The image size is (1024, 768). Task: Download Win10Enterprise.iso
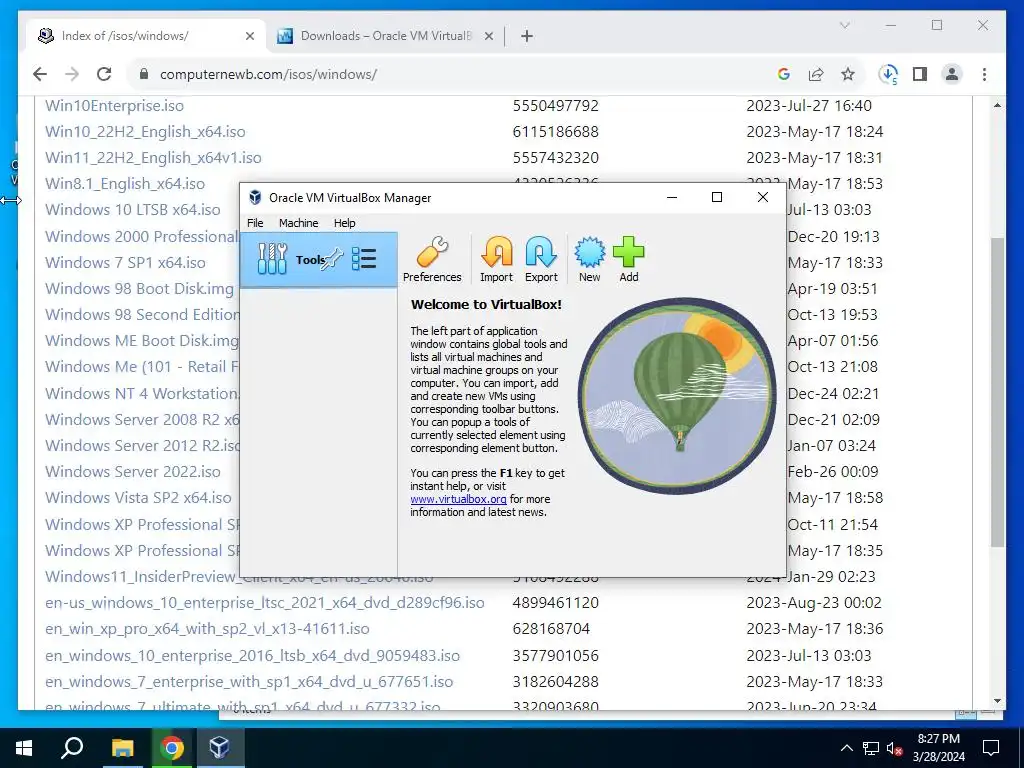pyautogui.click(x=114, y=105)
